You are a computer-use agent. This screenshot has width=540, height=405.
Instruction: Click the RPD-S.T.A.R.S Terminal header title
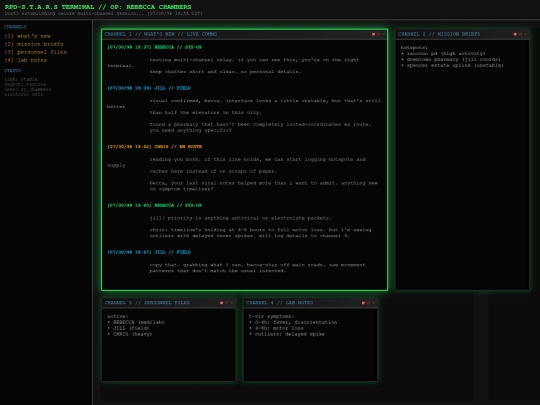point(98,7)
